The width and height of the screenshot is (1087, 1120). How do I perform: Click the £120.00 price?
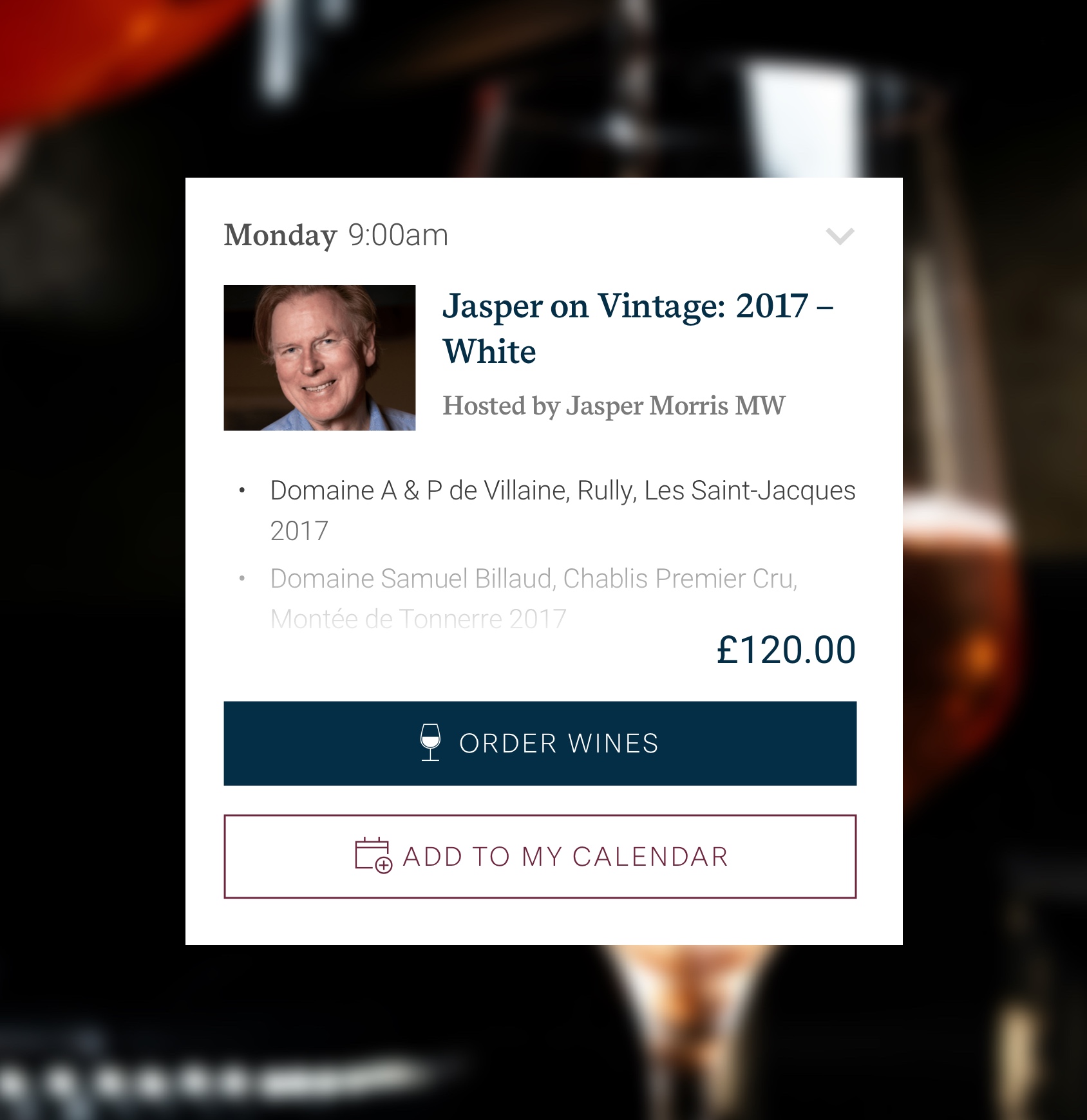786,649
